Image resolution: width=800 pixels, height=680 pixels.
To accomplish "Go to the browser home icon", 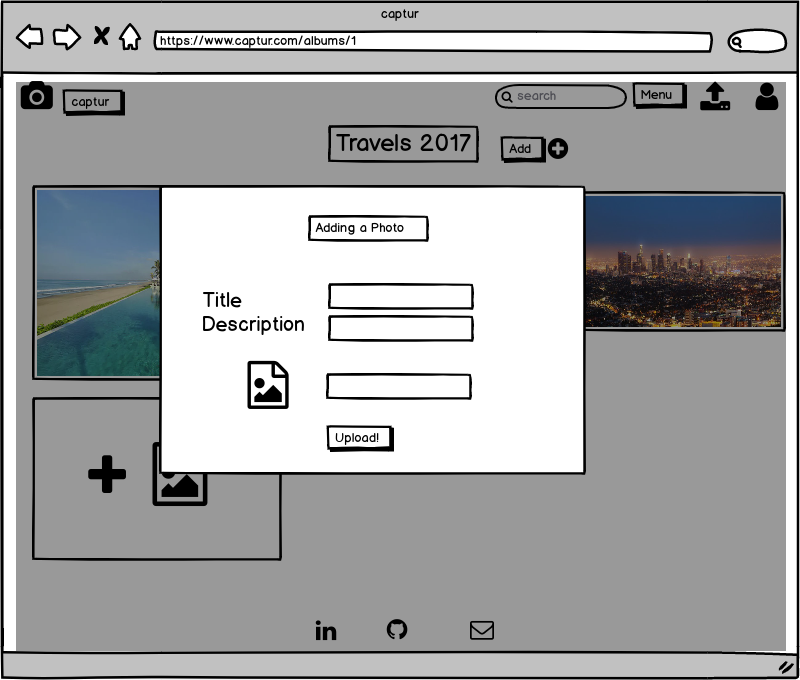I will tap(130, 37).
